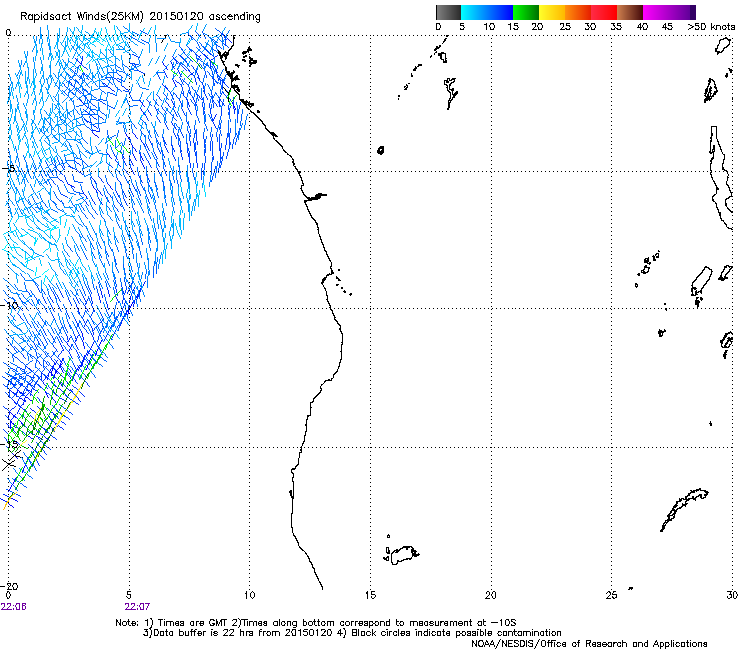Click the title text 'Rapidscat Winds(25KM) 20150120 ascending'
The width and height of the screenshot is (740, 650).
[140, 17]
